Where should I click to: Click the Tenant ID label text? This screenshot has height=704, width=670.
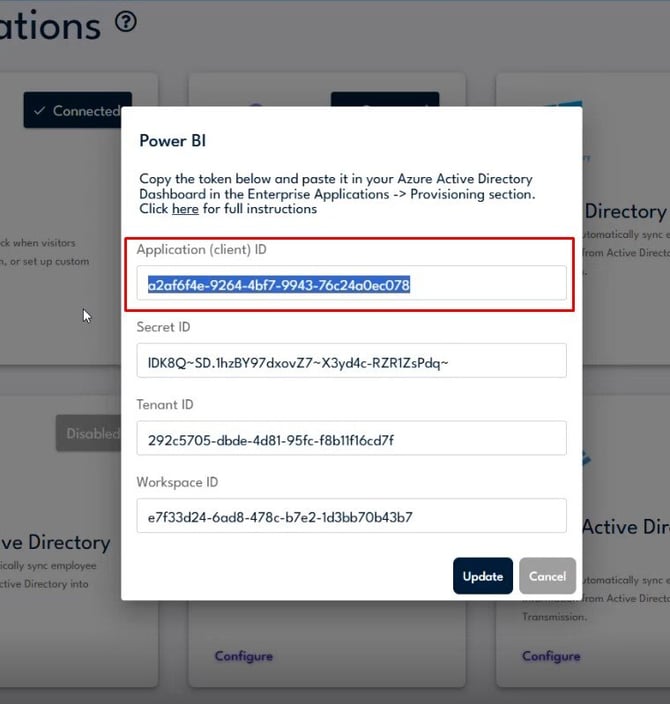point(165,405)
